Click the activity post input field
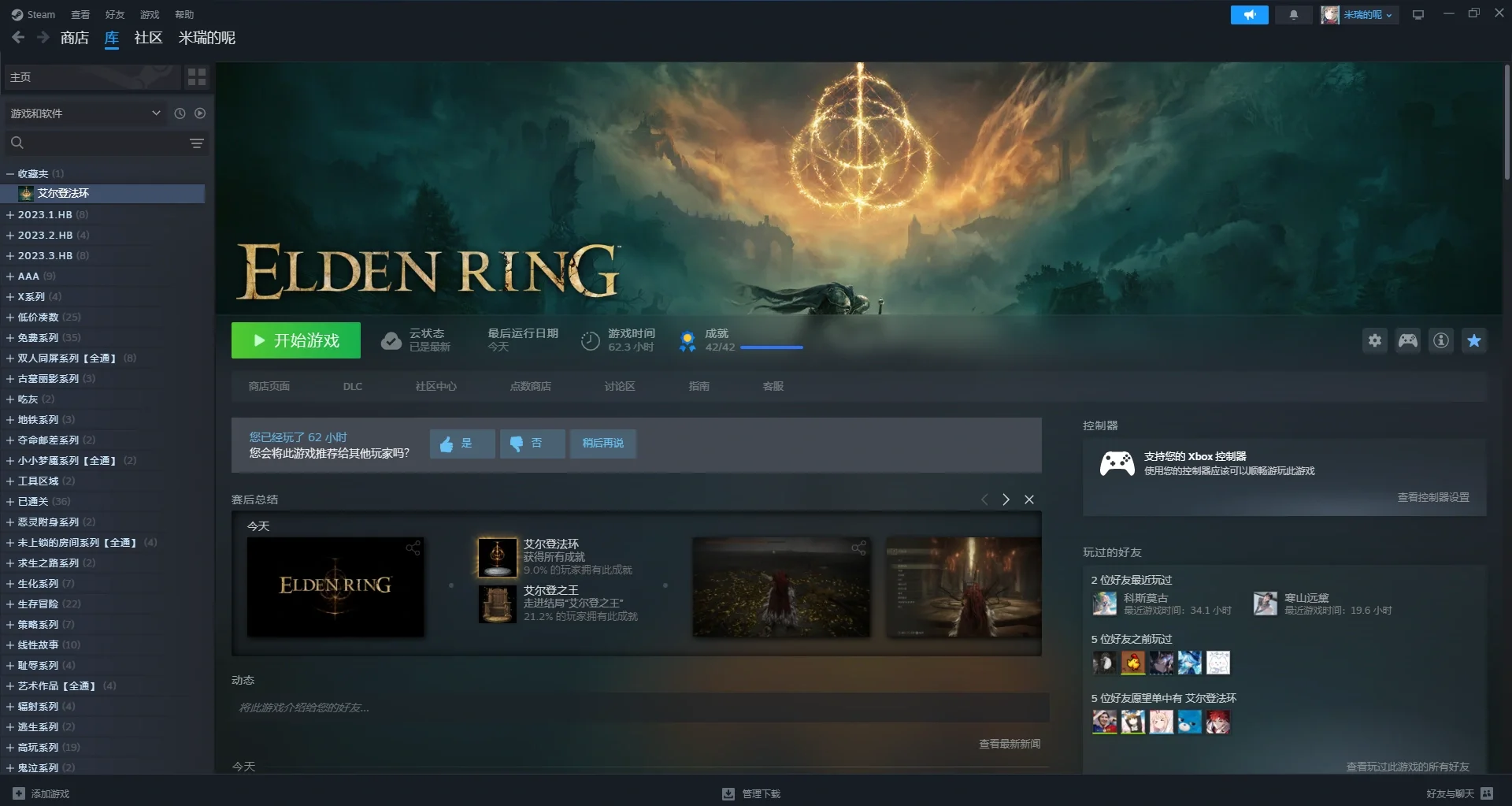The image size is (1512, 806). coord(640,708)
